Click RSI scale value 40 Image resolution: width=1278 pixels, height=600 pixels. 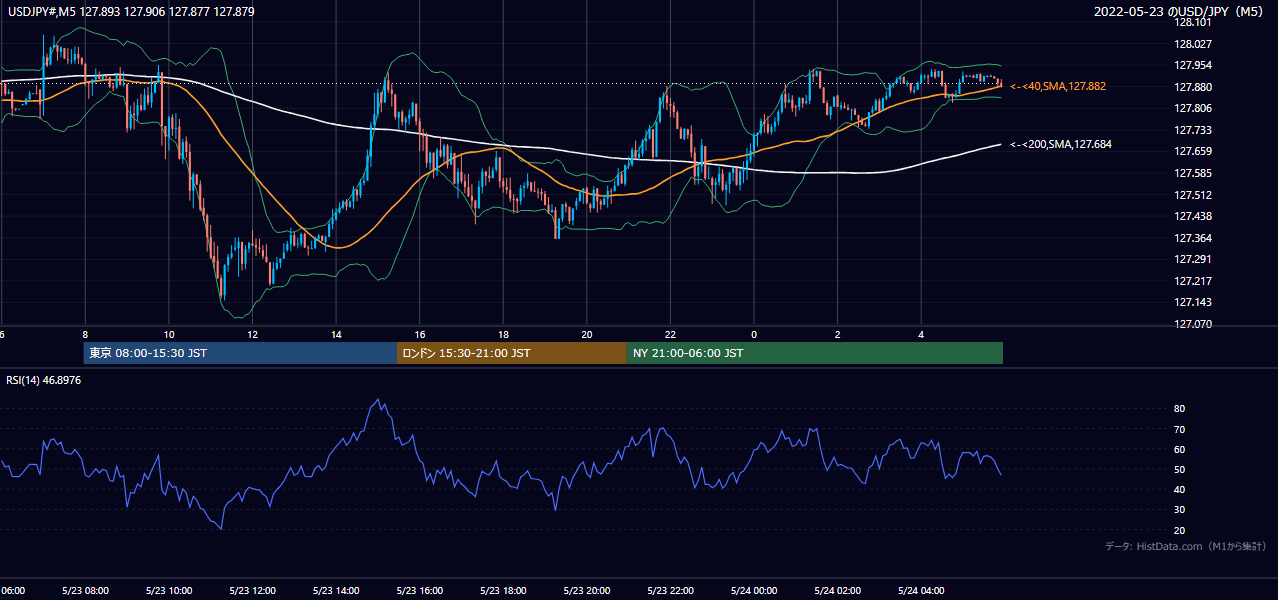pos(1179,489)
